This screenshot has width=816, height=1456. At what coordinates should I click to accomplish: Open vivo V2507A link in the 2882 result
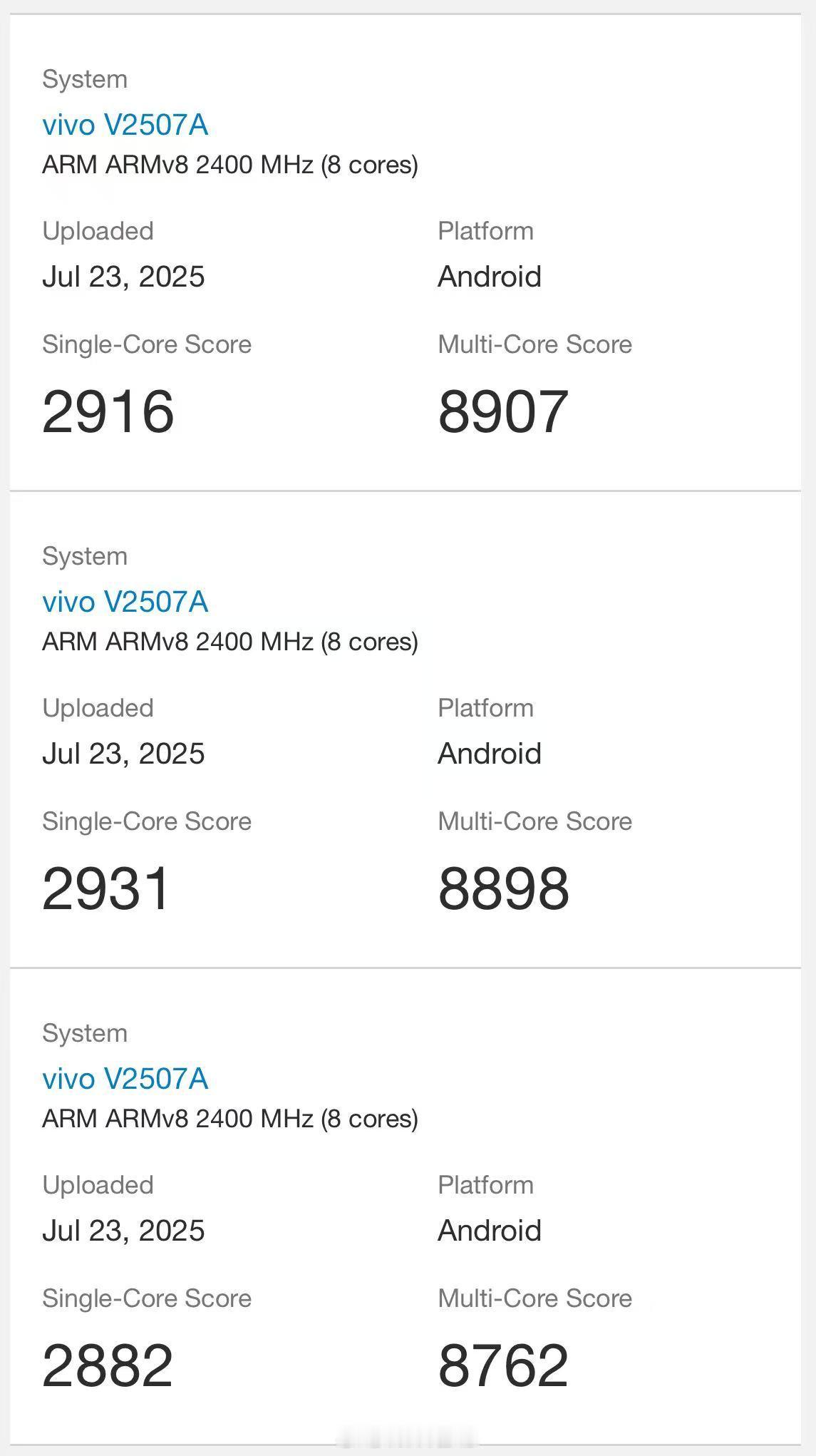click(125, 1079)
